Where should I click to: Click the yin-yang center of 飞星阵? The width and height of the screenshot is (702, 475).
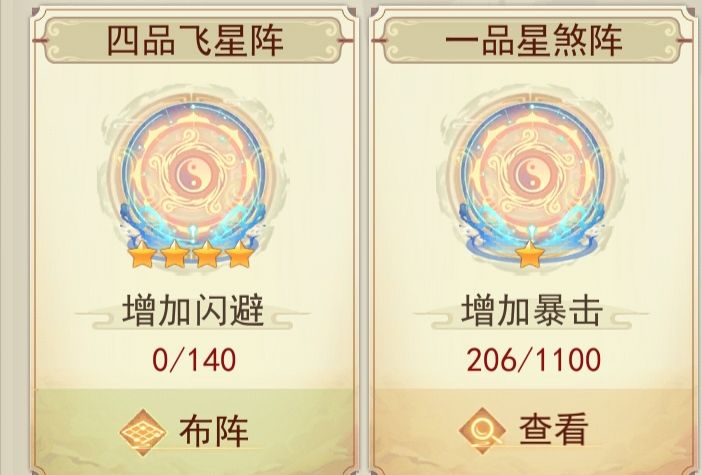193,175
